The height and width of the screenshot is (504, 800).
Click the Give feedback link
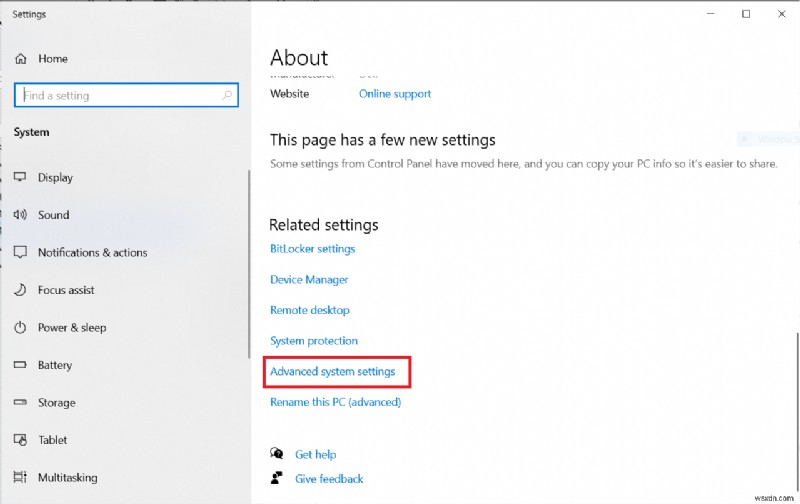pyautogui.click(x=329, y=478)
